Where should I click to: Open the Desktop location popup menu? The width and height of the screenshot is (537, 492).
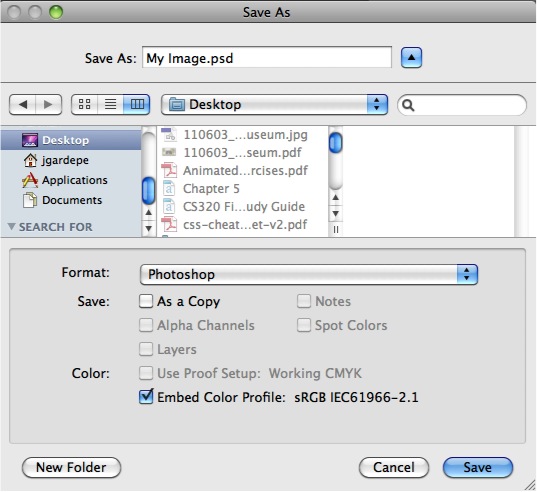(x=274, y=104)
